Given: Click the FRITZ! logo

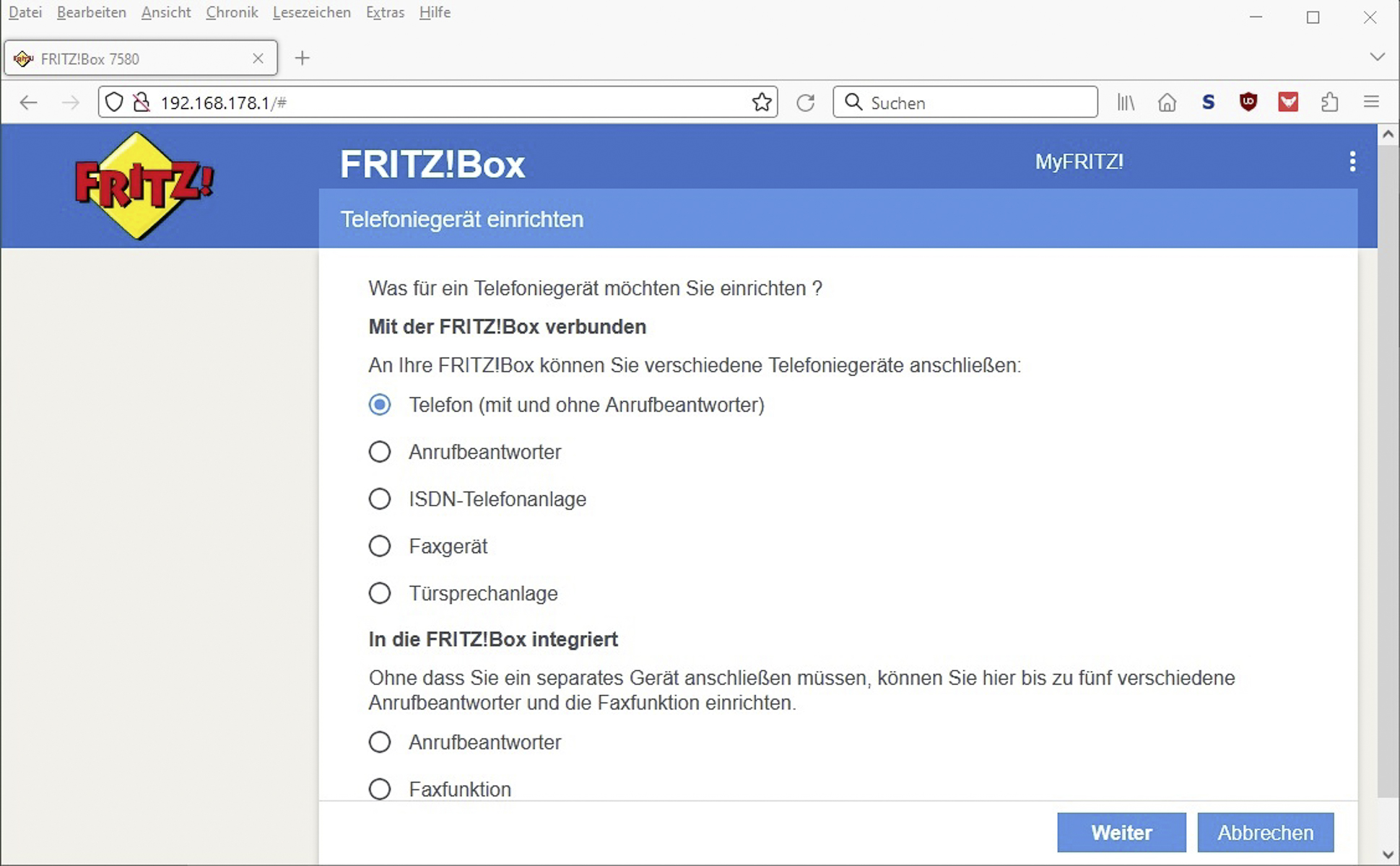Looking at the screenshot, I should click(144, 185).
